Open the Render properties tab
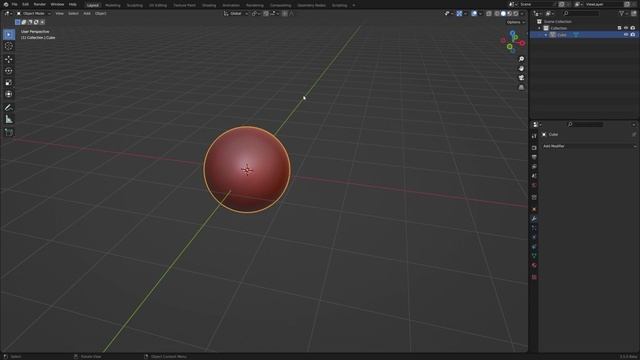The image size is (640, 360). click(x=534, y=148)
